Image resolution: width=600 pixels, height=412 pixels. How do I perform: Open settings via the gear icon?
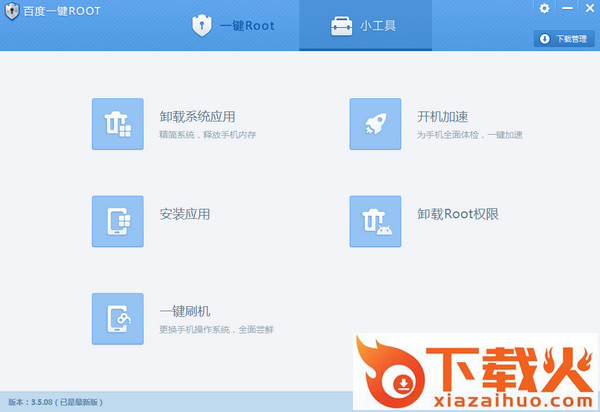544,8
